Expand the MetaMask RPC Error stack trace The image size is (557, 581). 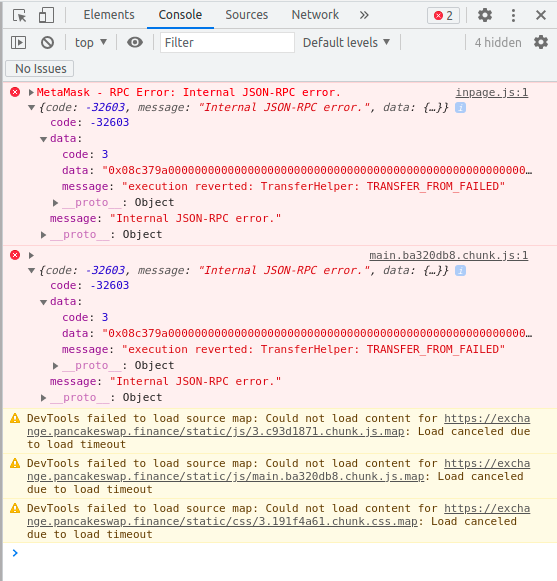(31, 92)
